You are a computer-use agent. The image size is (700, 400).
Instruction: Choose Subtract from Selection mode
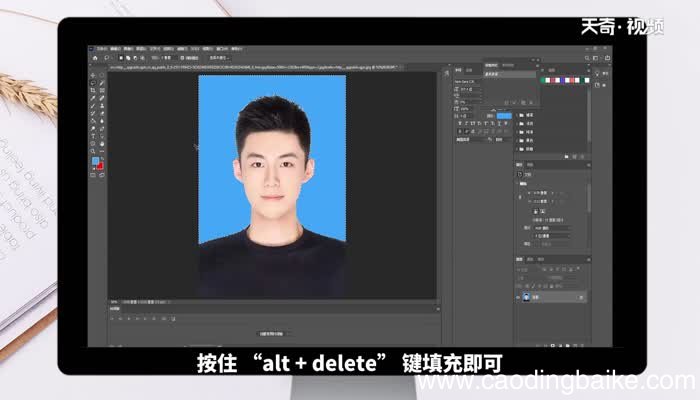[x=135, y=58]
